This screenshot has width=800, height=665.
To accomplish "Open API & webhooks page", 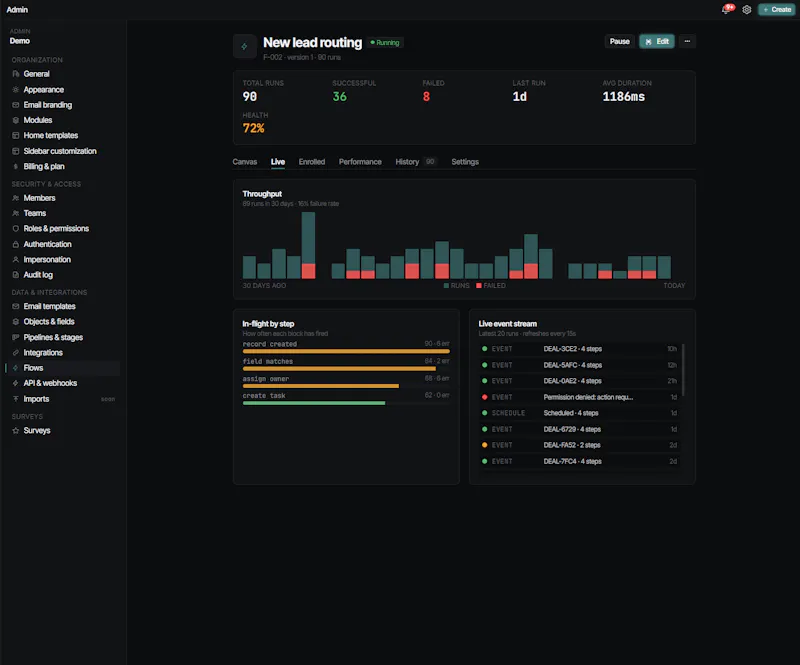I will [x=50, y=383].
